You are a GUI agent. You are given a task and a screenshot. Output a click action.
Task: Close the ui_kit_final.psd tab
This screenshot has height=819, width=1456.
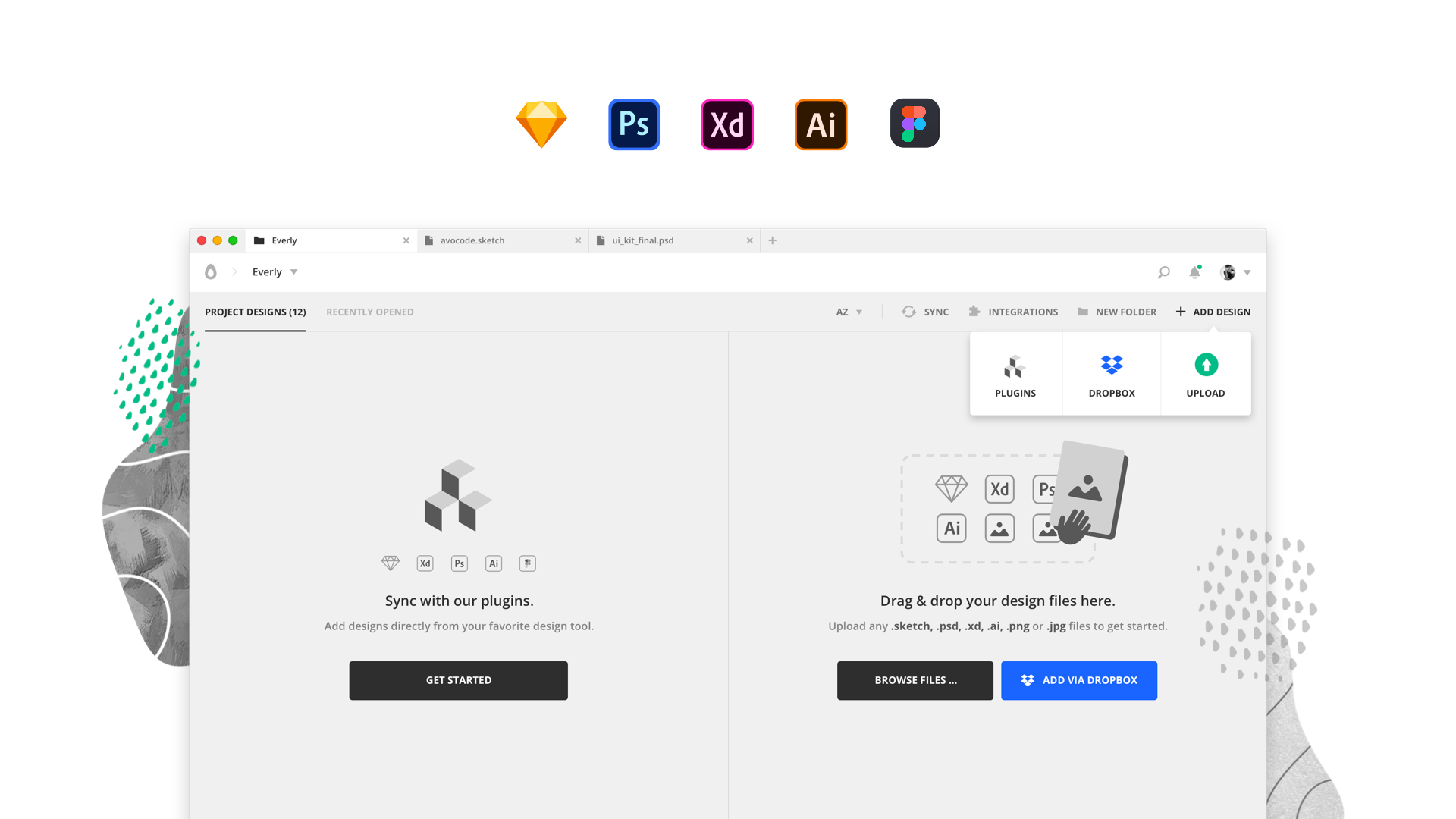(x=750, y=240)
